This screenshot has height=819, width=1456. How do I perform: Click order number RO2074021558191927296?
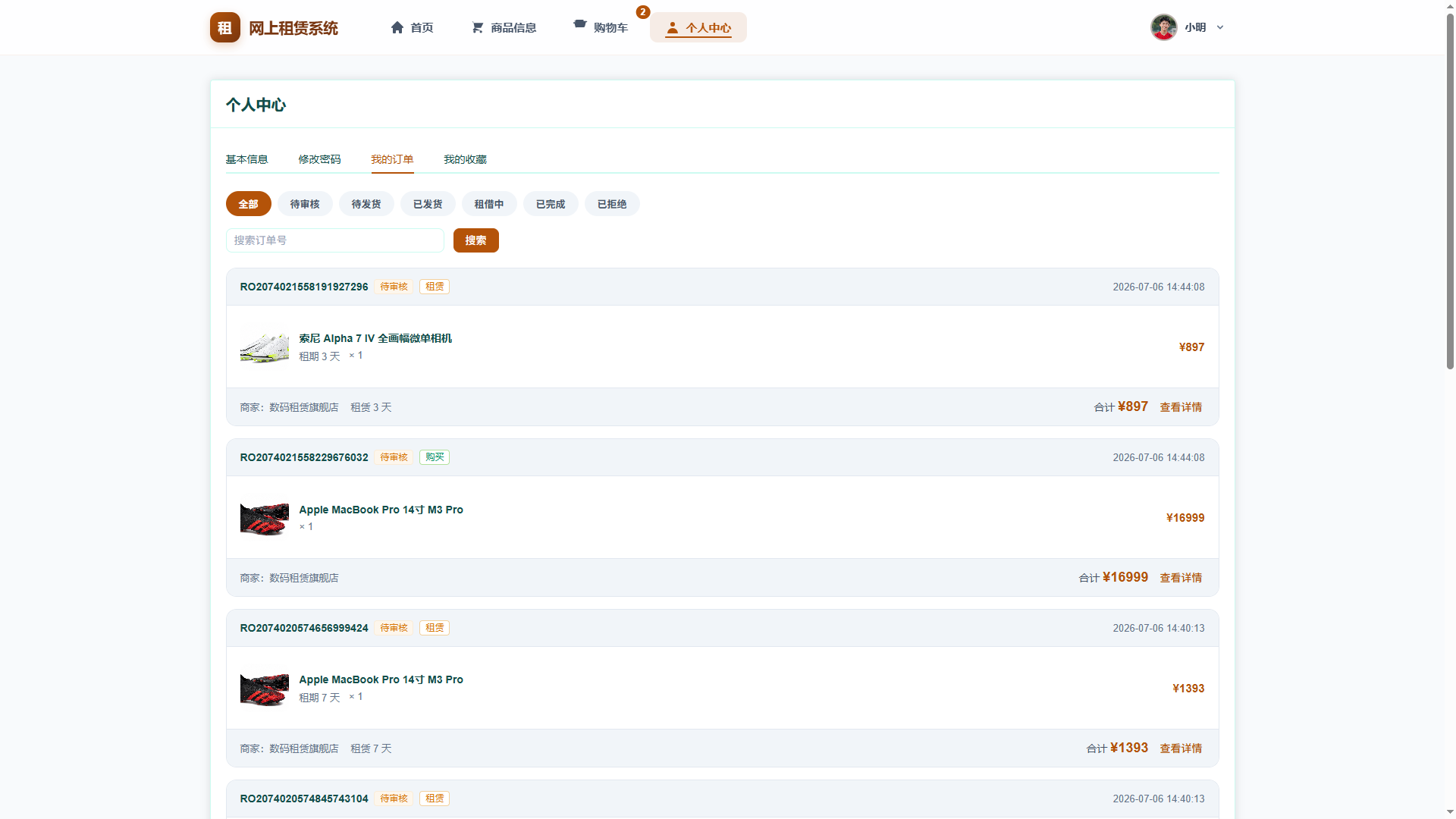click(x=304, y=287)
